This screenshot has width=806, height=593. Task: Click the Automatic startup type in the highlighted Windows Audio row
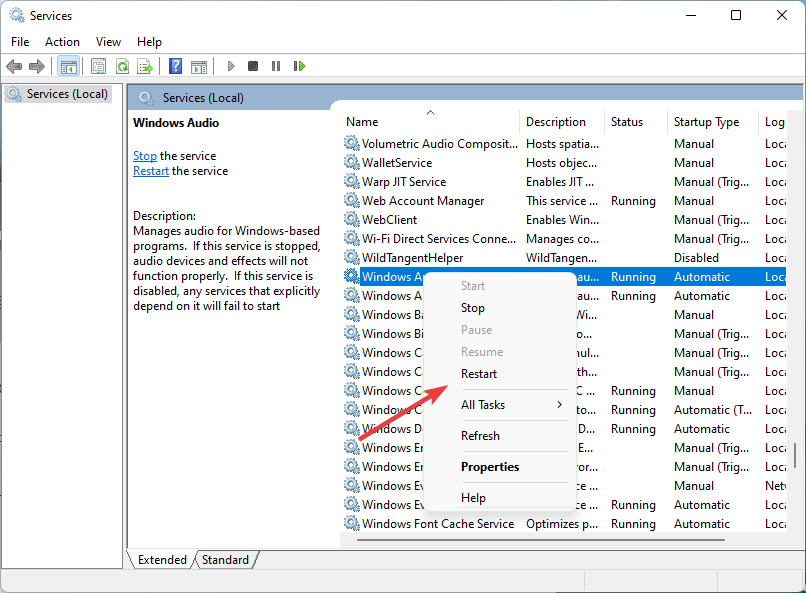(702, 277)
